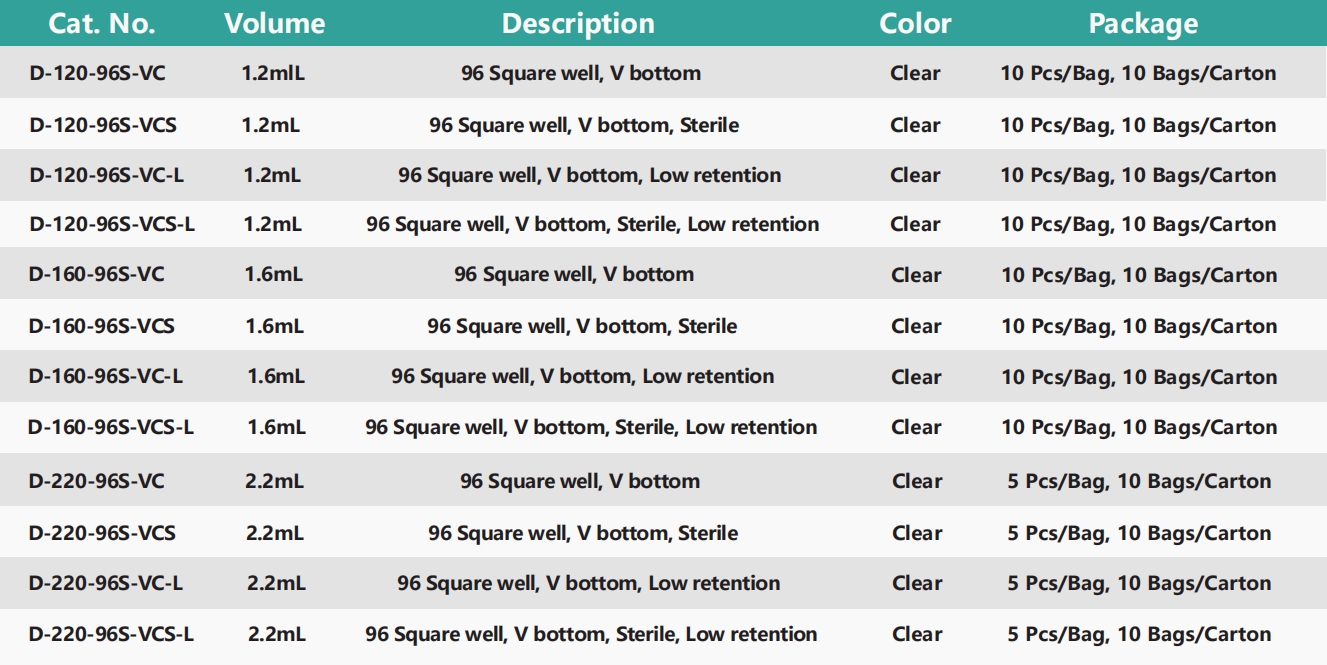Select catalog number D-120-96S-VCS
The image size is (1327, 665).
103,125
